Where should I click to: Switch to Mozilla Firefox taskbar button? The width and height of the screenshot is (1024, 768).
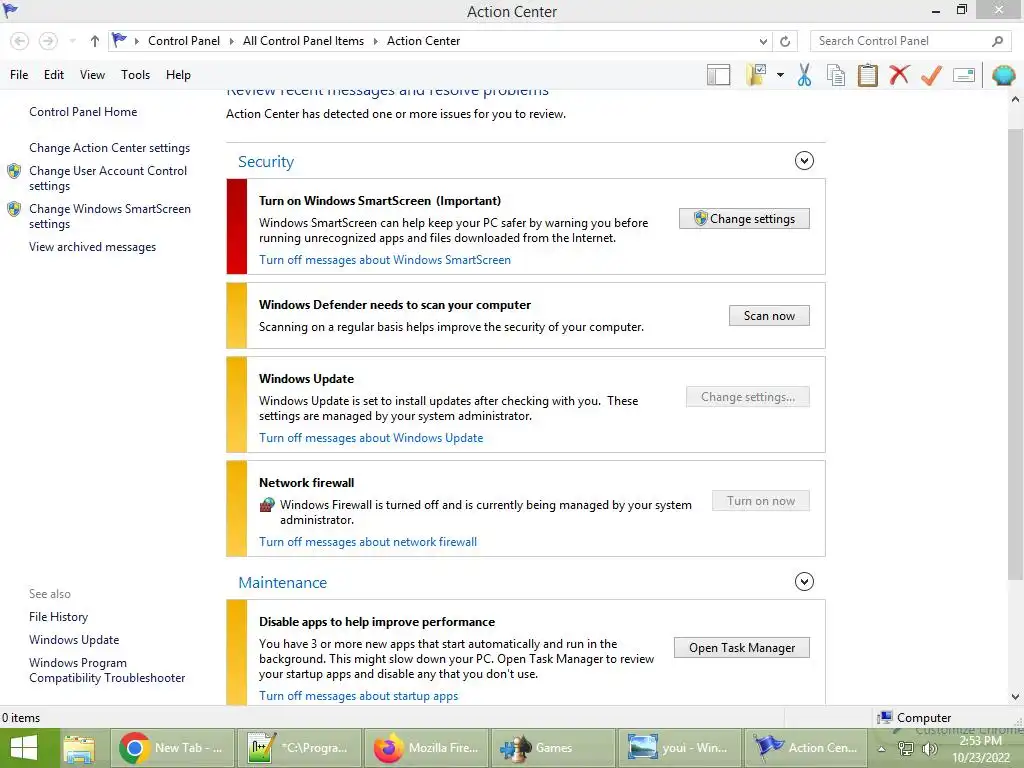point(427,748)
